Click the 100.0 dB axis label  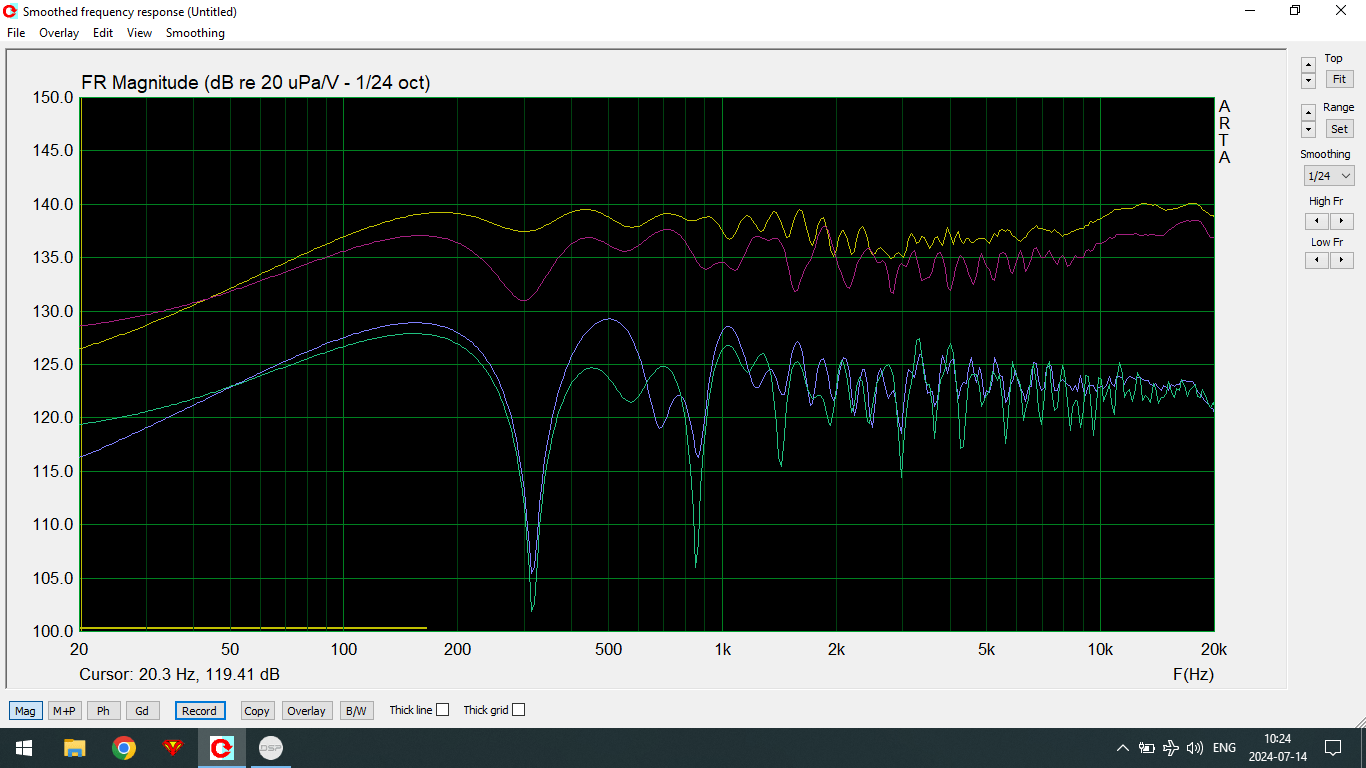click(53, 631)
